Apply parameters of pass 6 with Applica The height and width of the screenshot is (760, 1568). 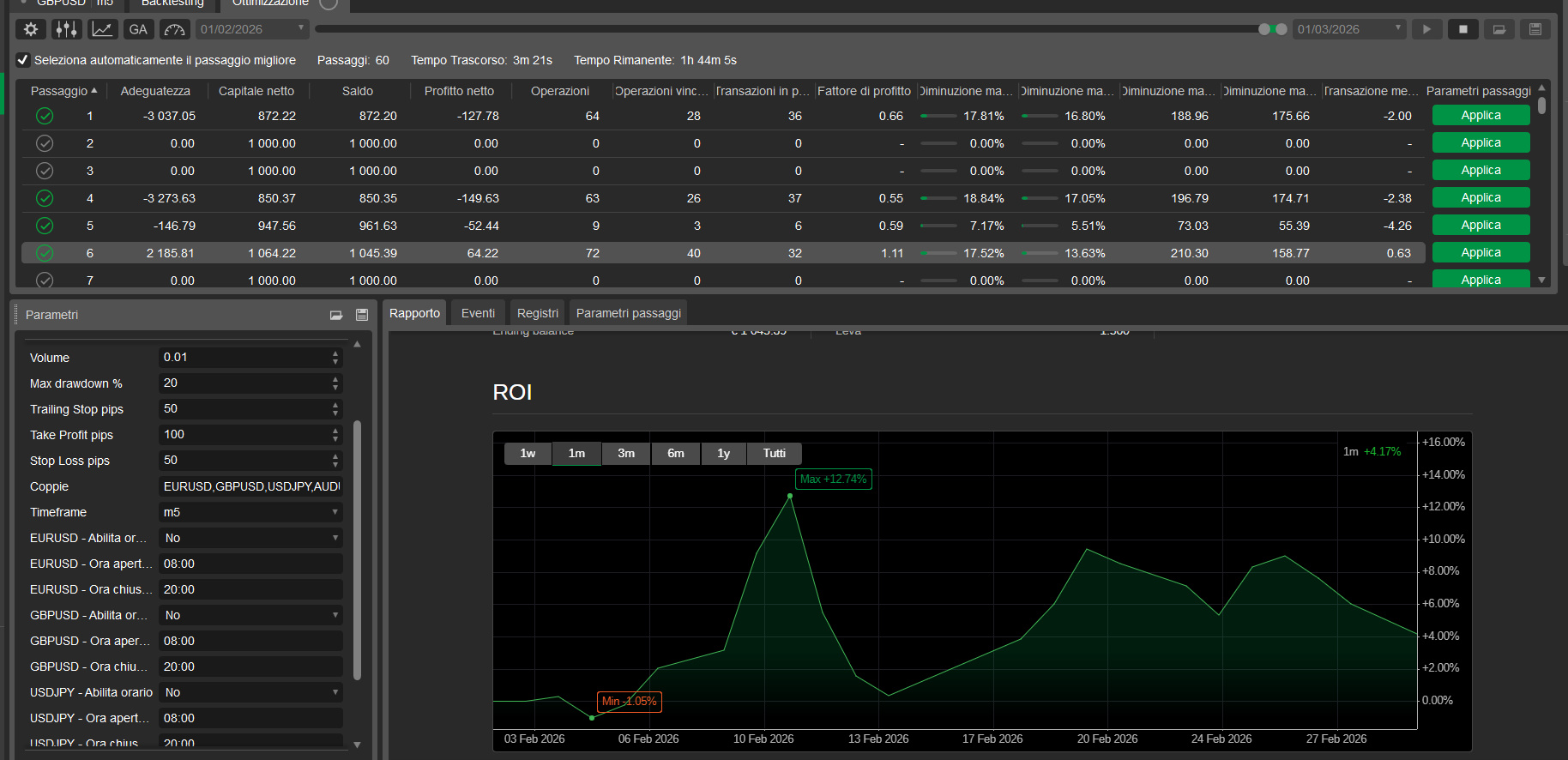point(1481,252)
